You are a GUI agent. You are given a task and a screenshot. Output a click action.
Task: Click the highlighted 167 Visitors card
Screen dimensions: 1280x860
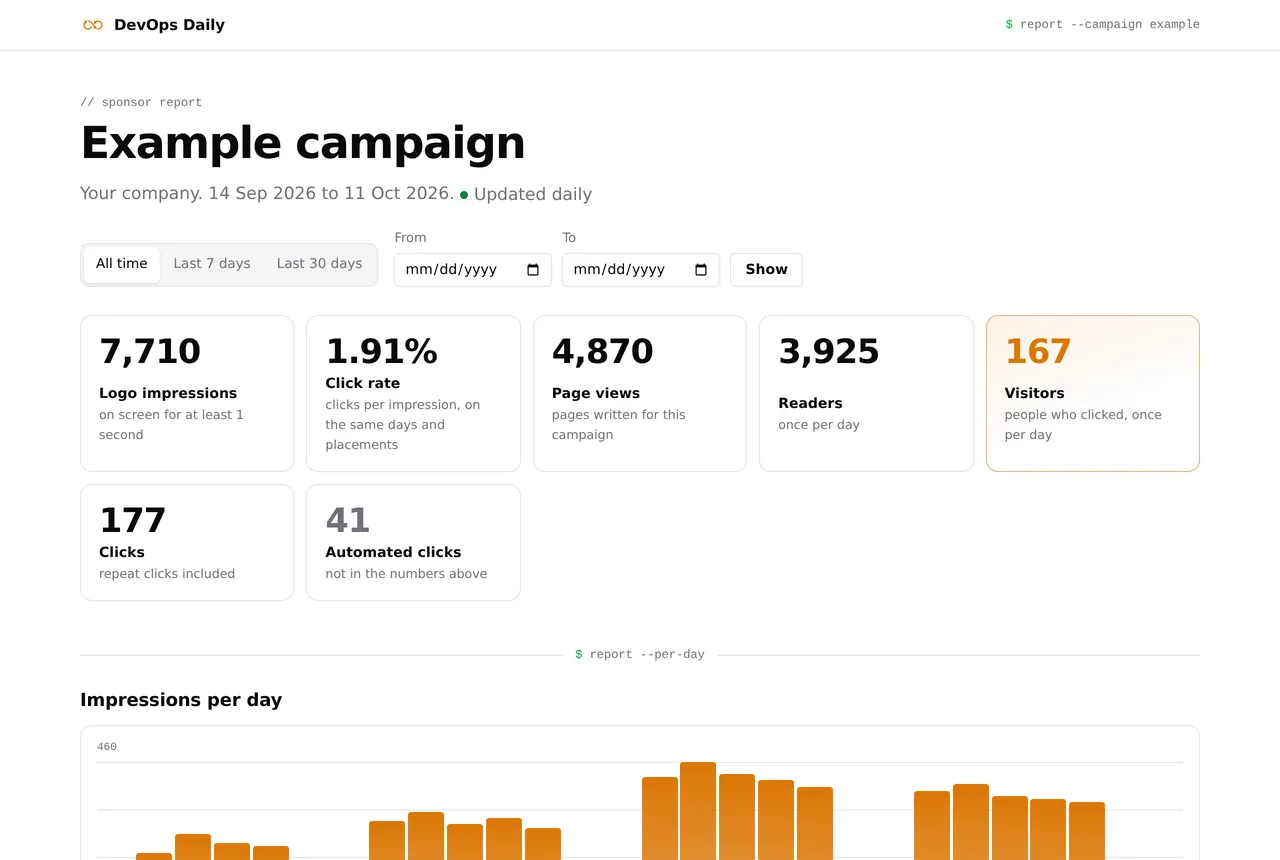pyautogui.click(x=1093, y=393)
